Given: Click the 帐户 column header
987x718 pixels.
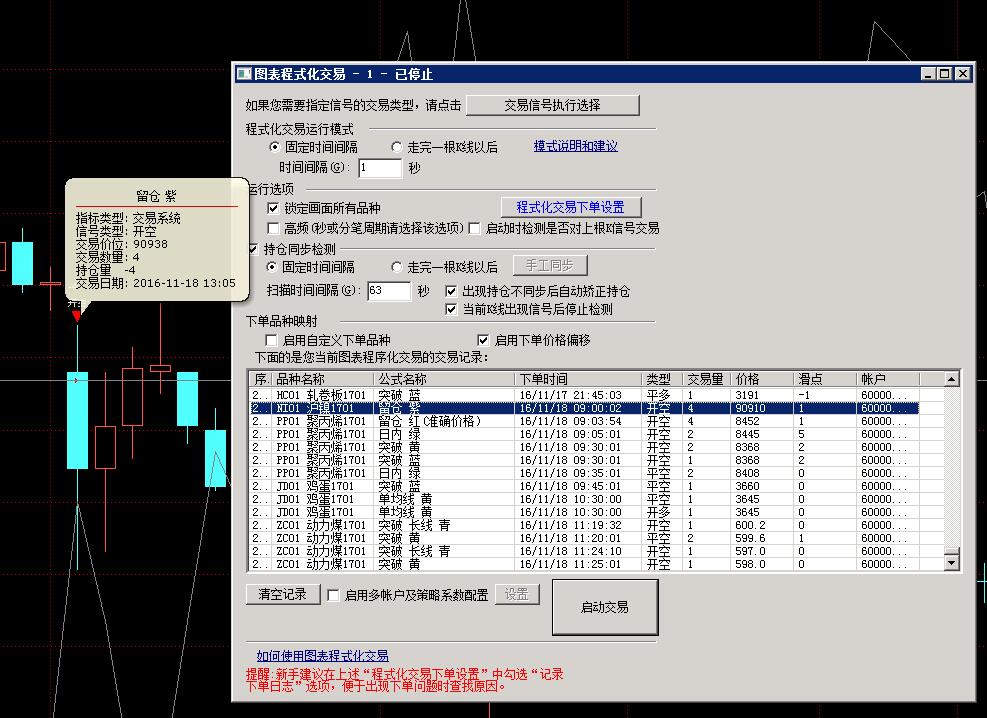Looking at the screenshot, I should pos(888,379).
